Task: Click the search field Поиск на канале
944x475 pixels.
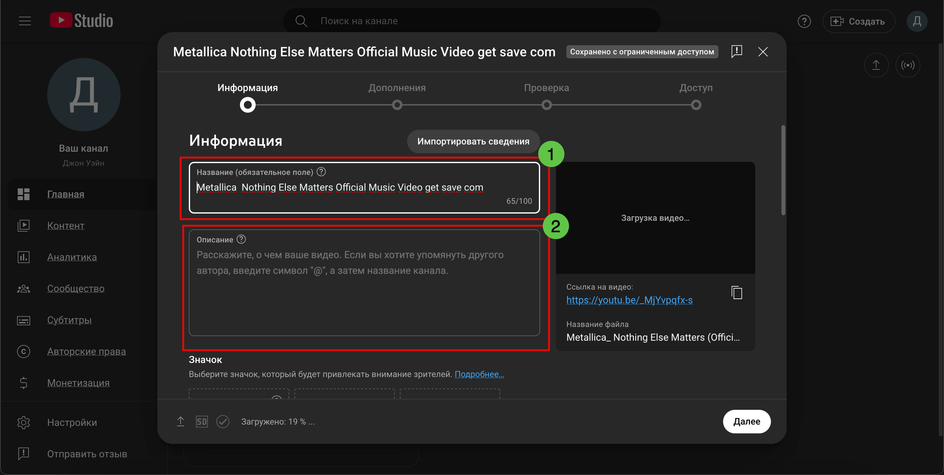Action: pos(472,21)
